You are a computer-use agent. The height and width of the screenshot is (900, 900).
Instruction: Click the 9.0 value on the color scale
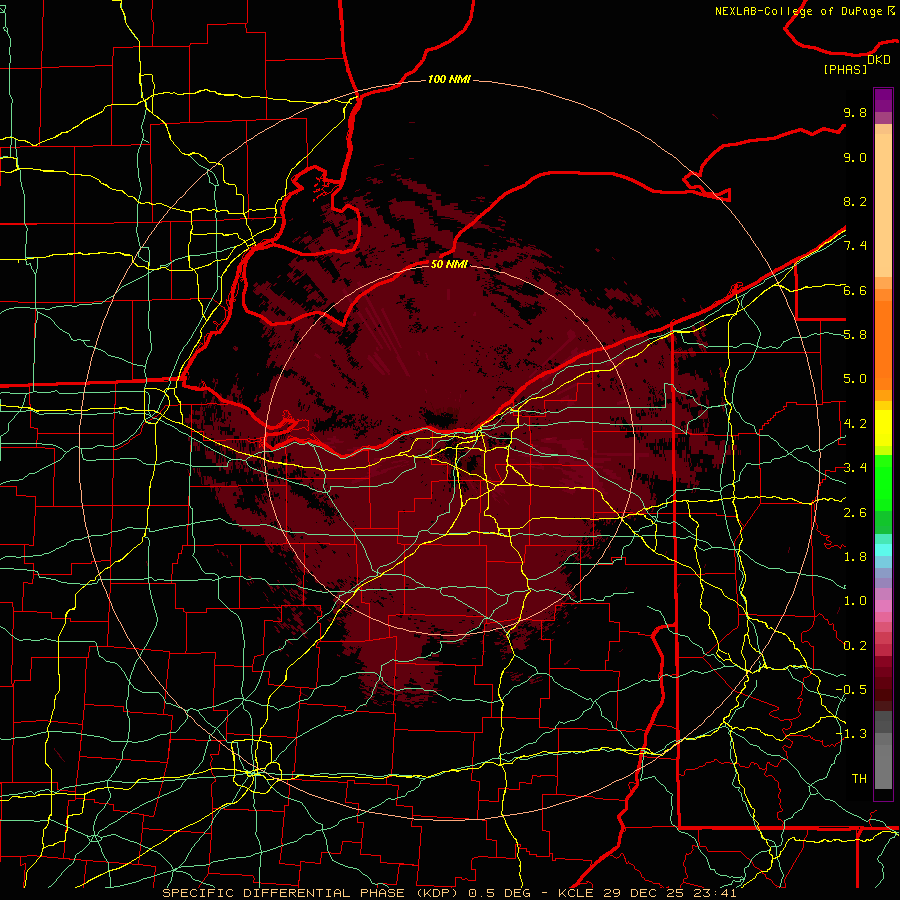(x=855, y=157)
